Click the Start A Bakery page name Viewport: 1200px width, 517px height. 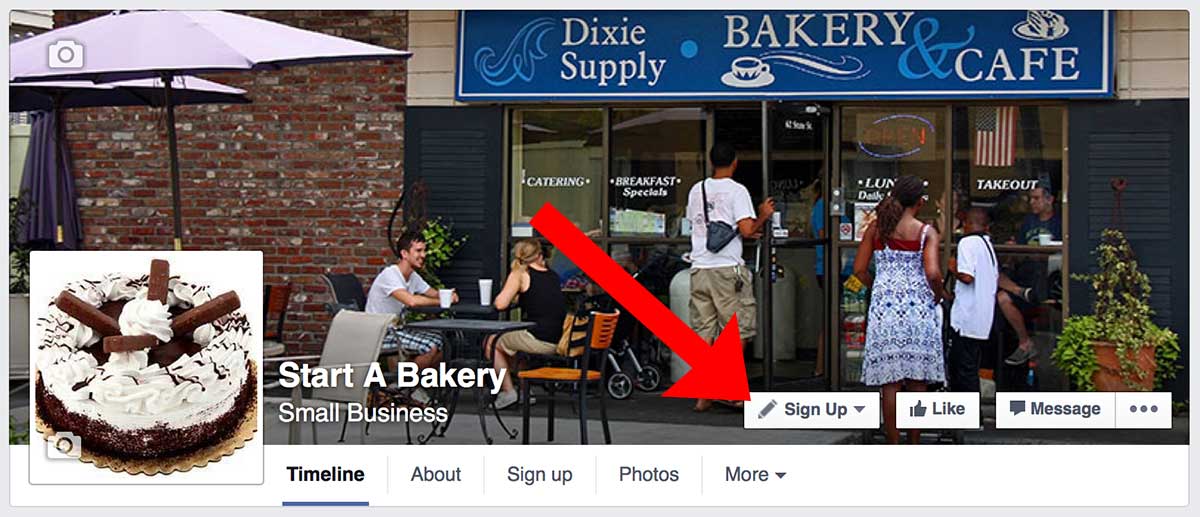392,376
